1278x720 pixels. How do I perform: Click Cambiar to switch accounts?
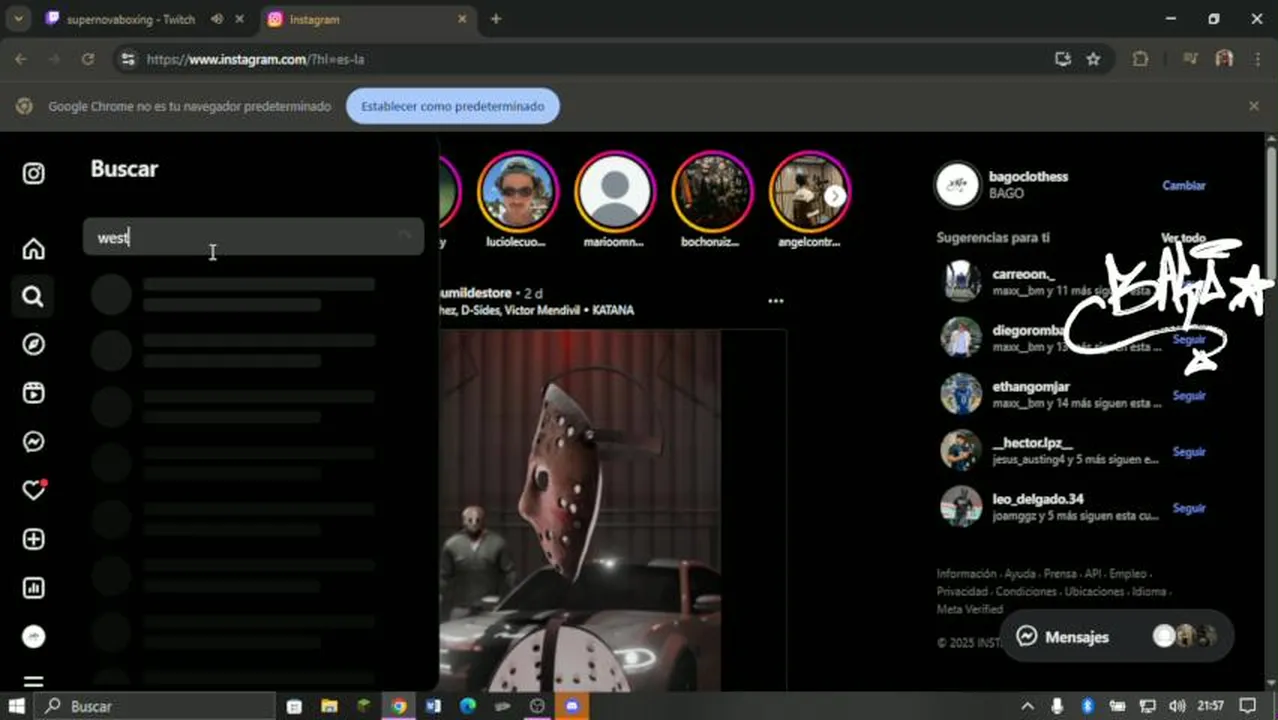[1183, 185]
